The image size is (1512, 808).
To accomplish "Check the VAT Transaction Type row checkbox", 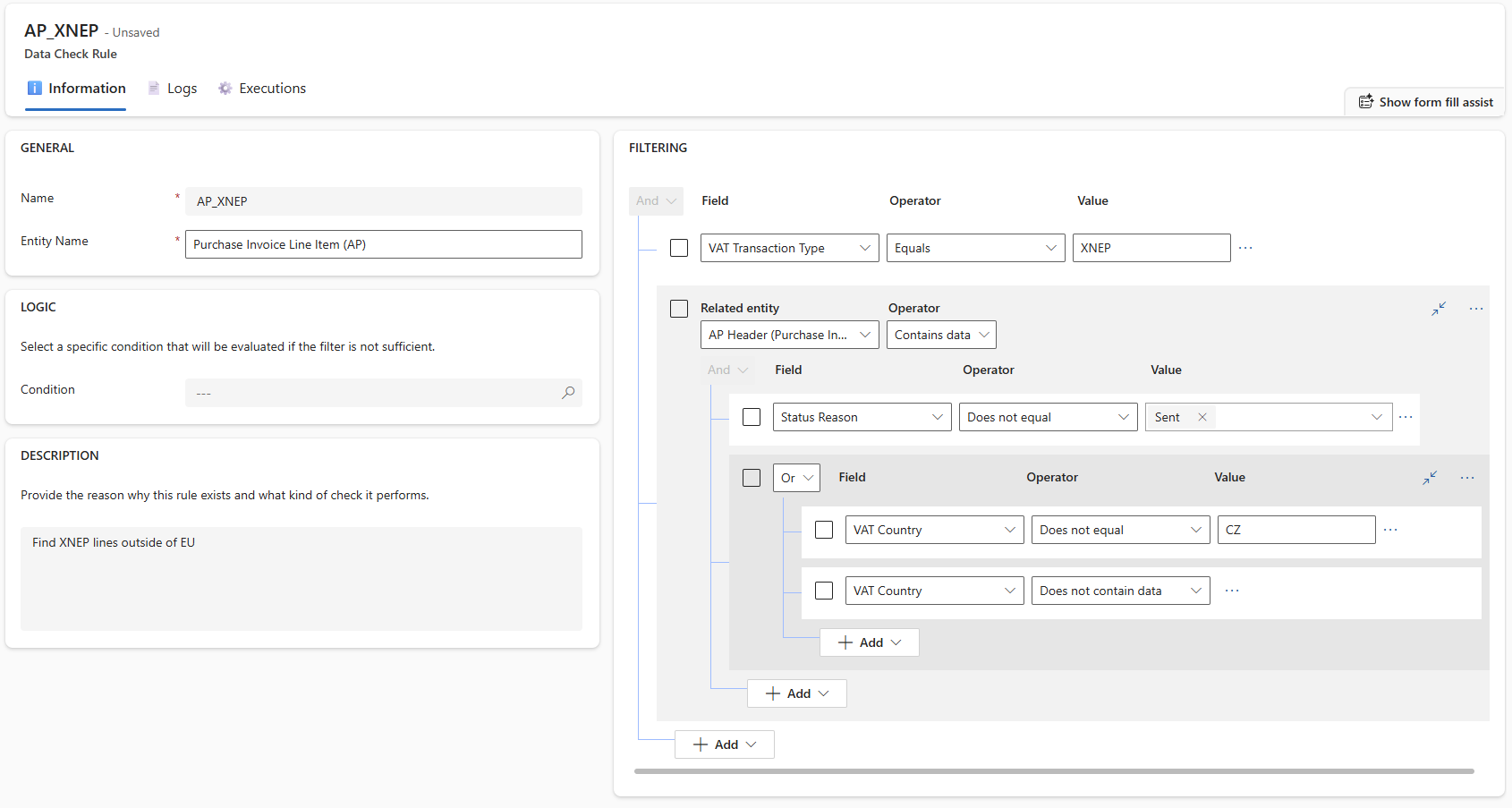I will tap(679, 248).
